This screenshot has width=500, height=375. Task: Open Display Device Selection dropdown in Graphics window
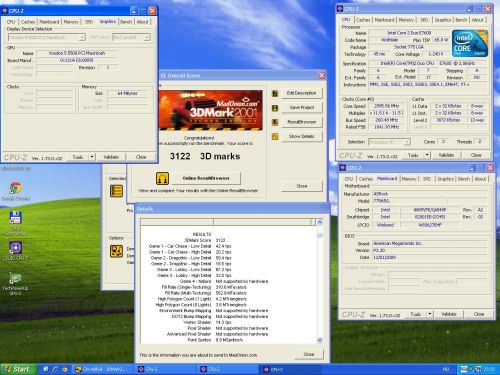pyautogui.click(x=47, y=37)
